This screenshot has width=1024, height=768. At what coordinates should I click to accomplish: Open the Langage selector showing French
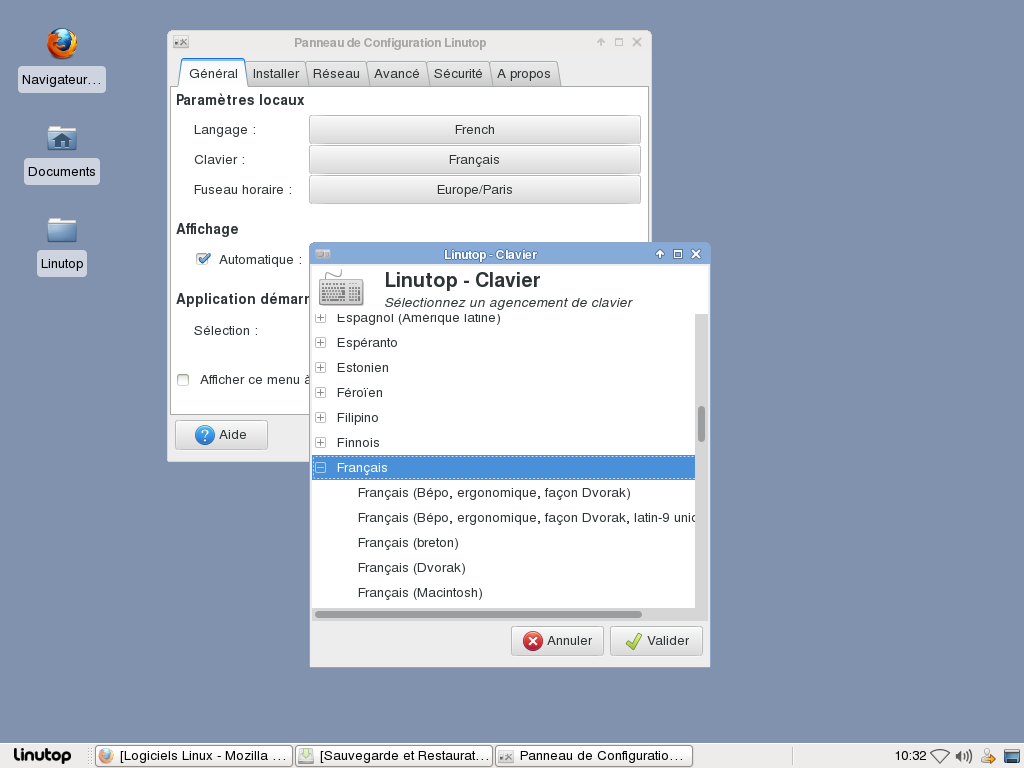point(475,129)
